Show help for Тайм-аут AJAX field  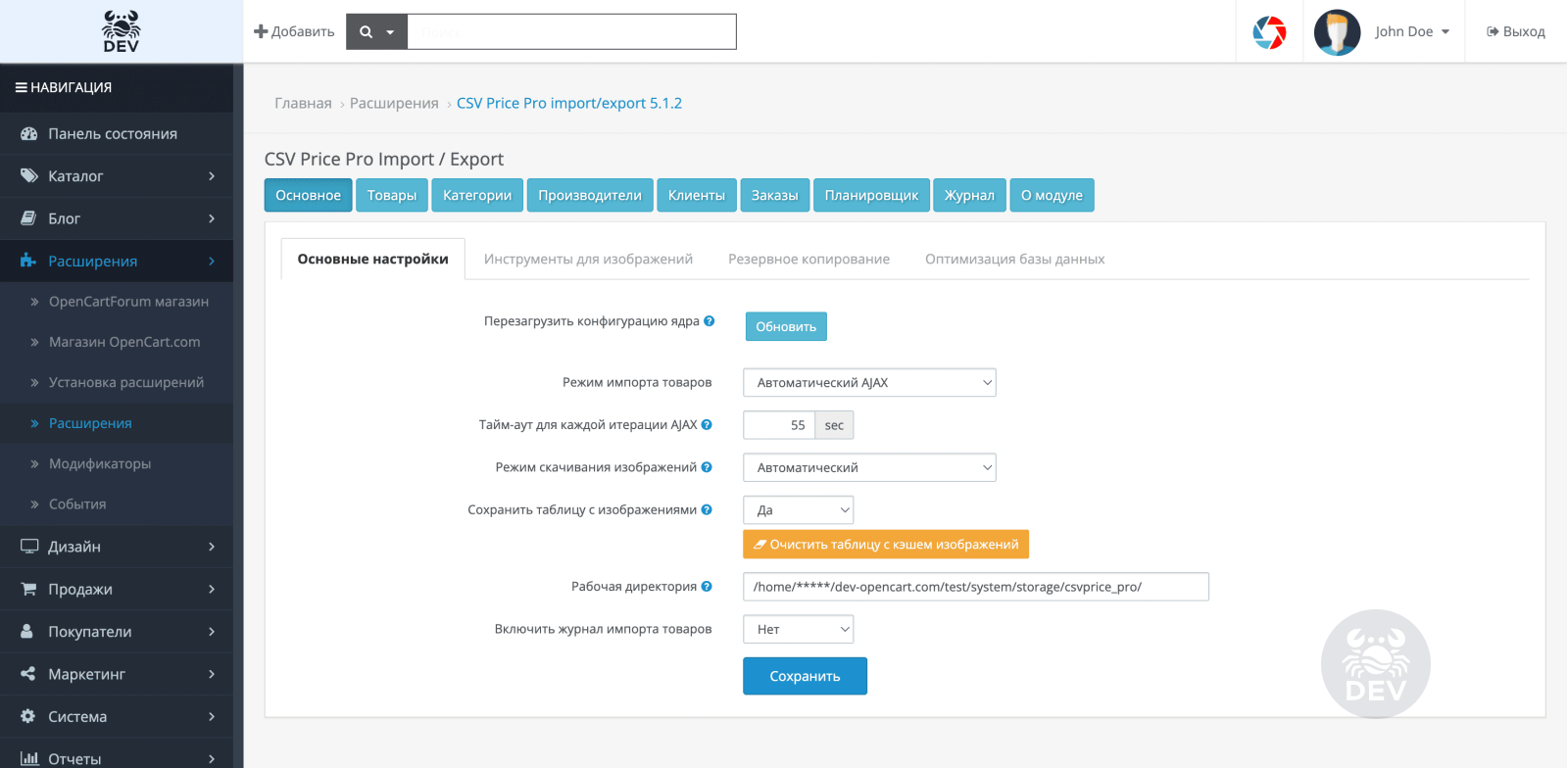707,424
